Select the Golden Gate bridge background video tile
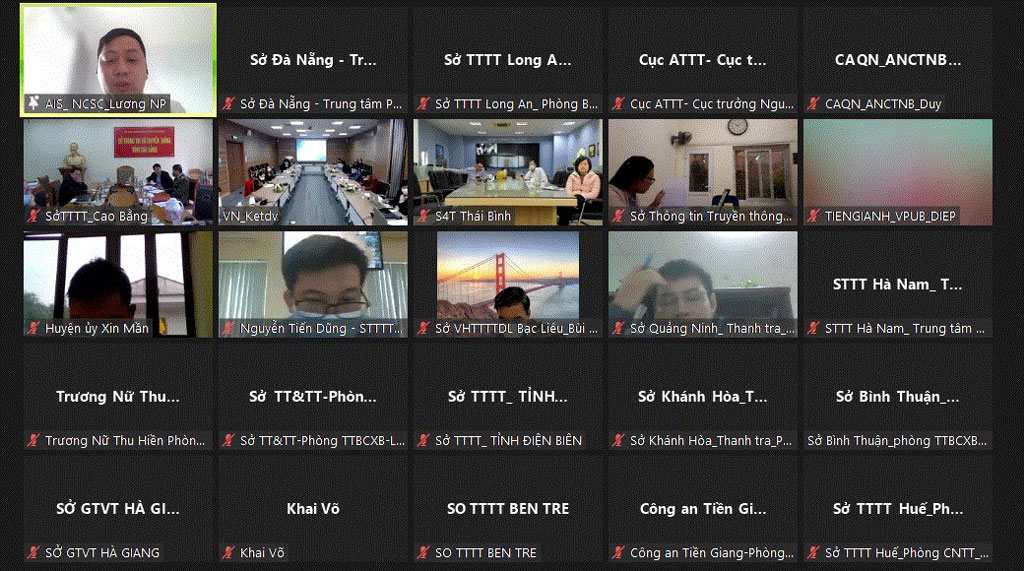 (x=508, y=284)
